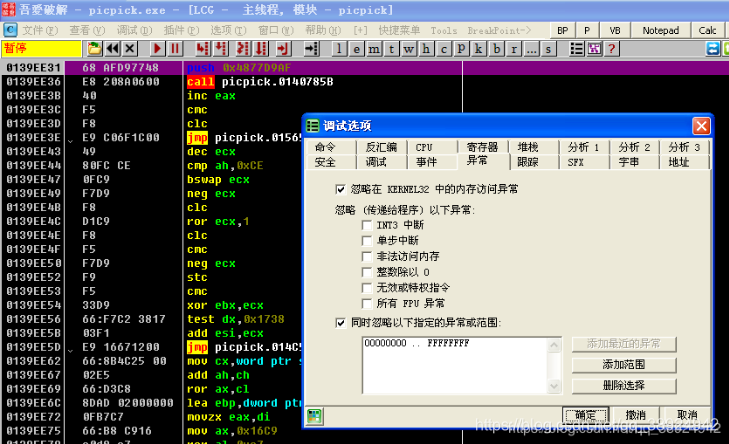Toggle ignore memory access violations in KERNEL32
The height and width of the screenshot is (444, 729).
340,189
